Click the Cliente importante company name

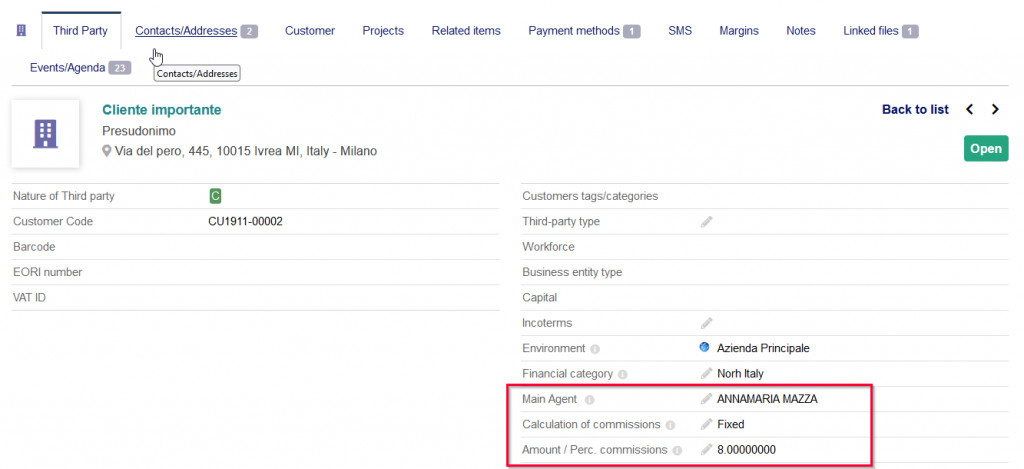point(162,110)
